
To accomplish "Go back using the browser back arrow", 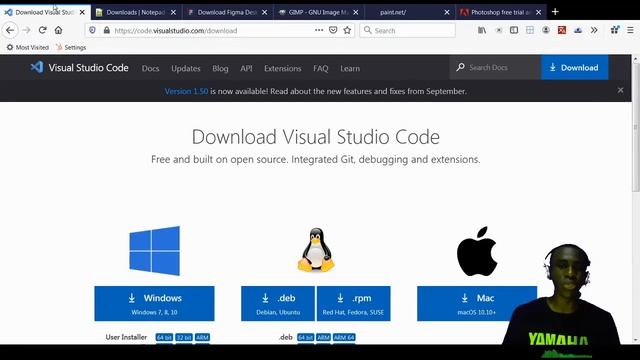I will pyautogui.click(x=10, y=30).
